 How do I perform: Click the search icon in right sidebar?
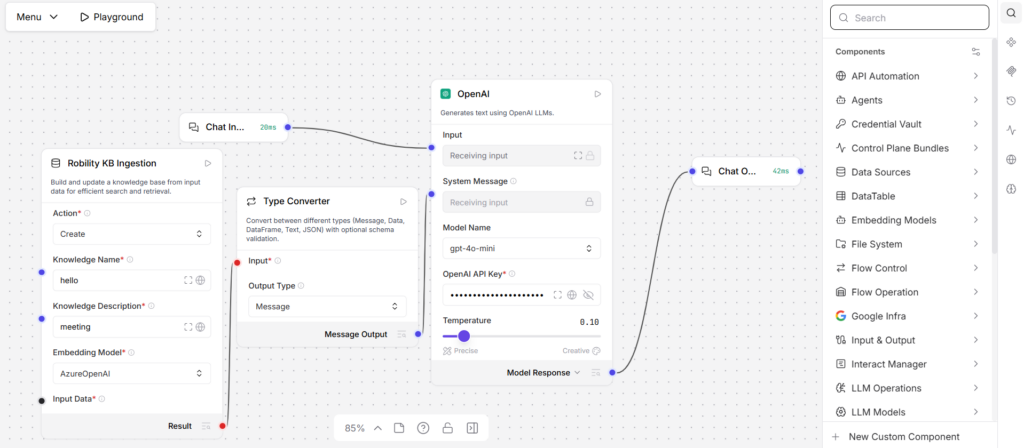point(1011,14)
